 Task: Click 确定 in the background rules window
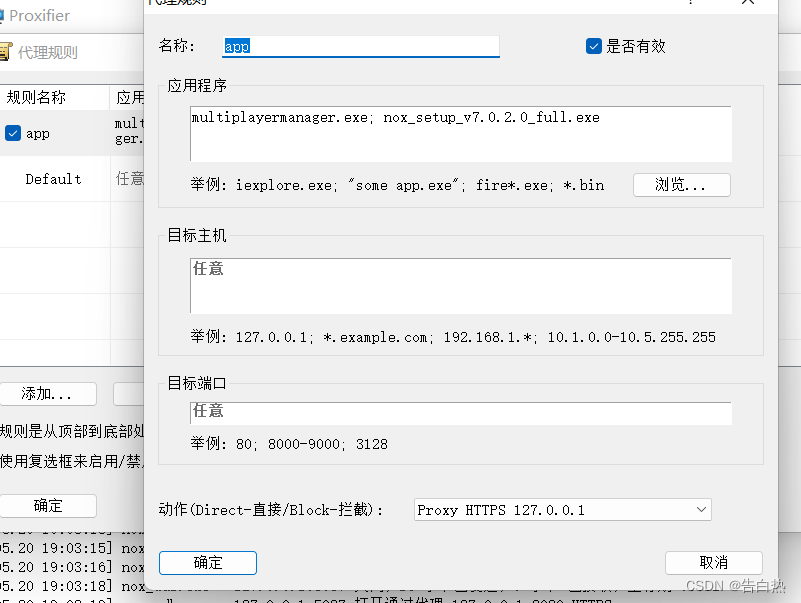point(47,506)
